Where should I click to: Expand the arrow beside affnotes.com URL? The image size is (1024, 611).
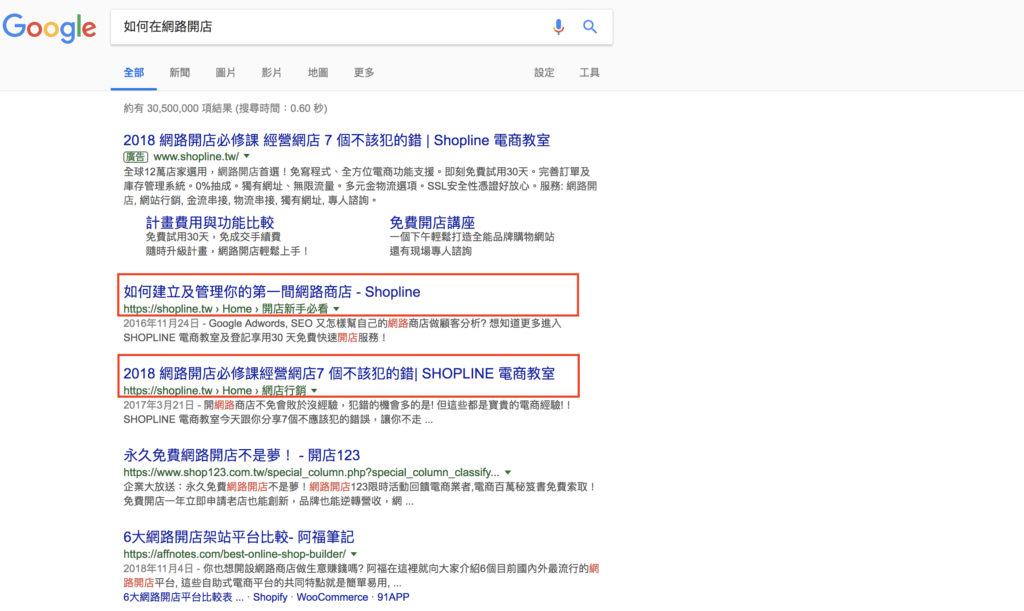tap(354, 554)
